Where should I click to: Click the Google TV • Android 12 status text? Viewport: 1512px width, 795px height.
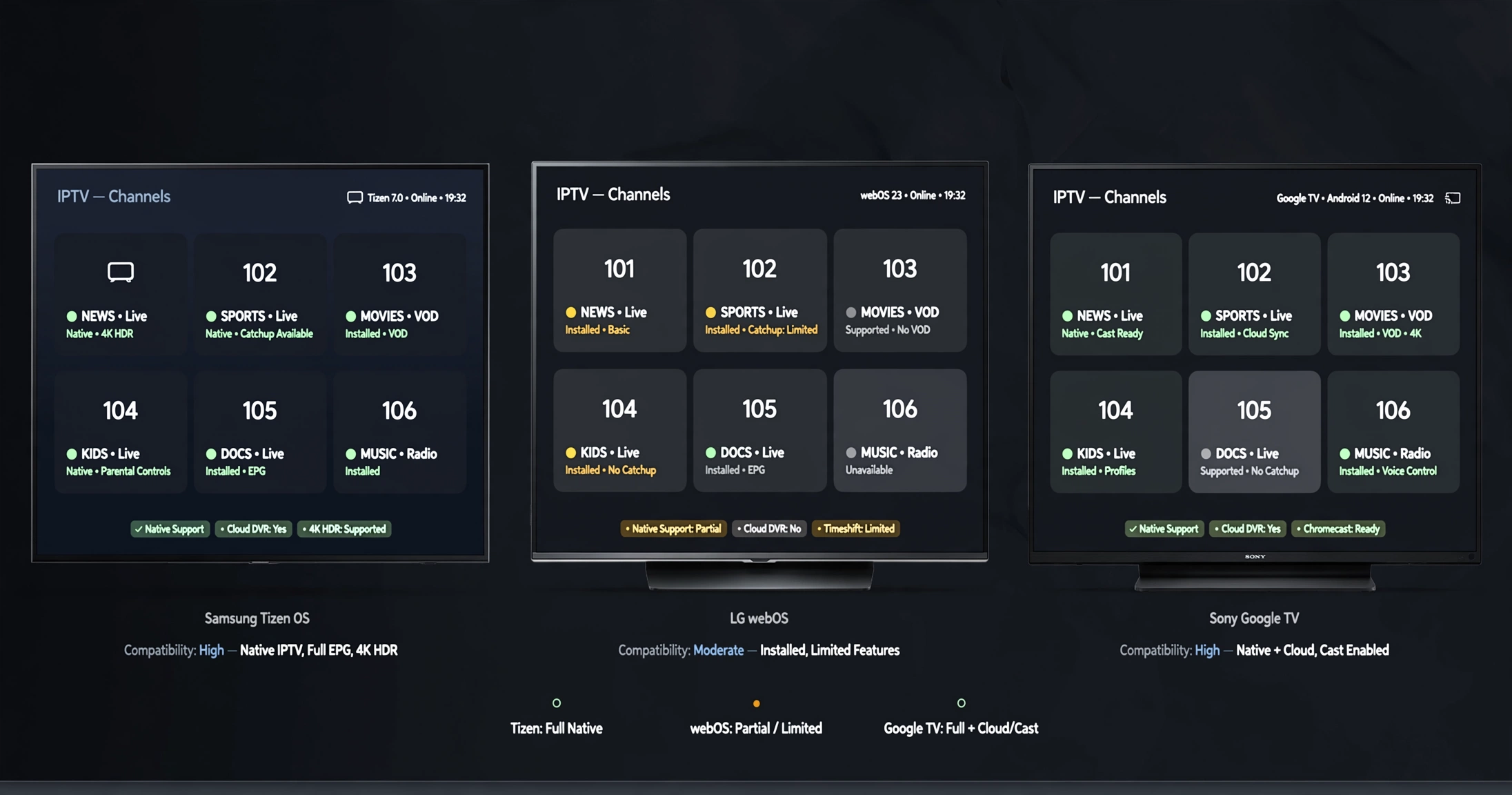[1355, 198]
